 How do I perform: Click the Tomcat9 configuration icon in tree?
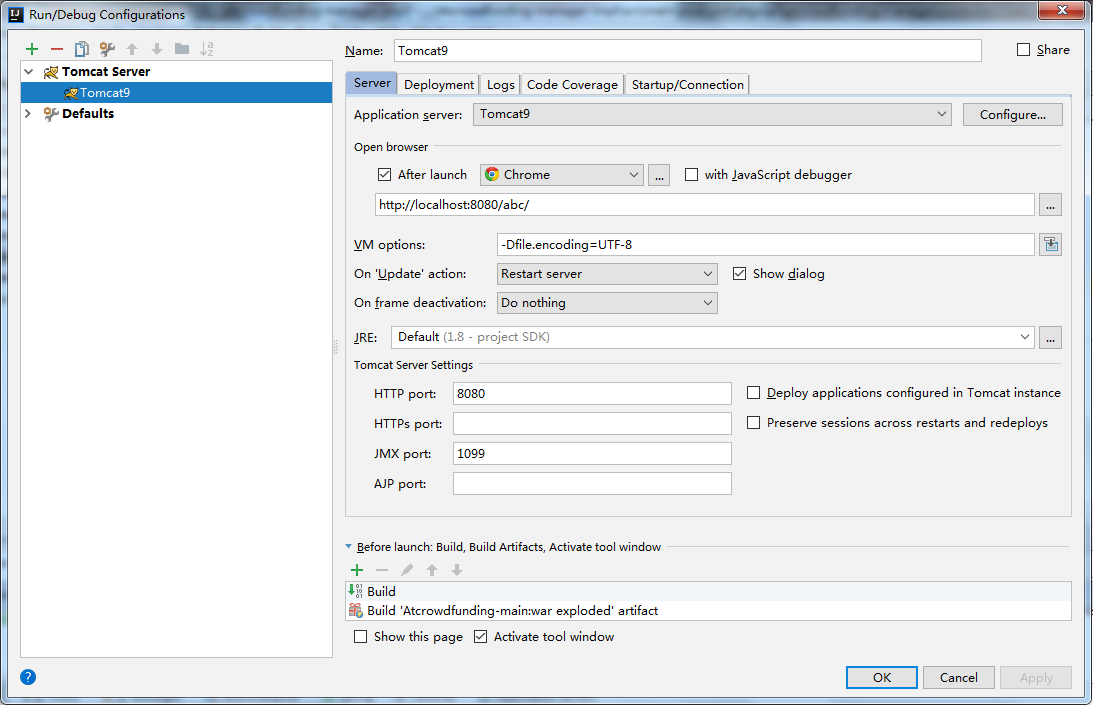(70, 93)
